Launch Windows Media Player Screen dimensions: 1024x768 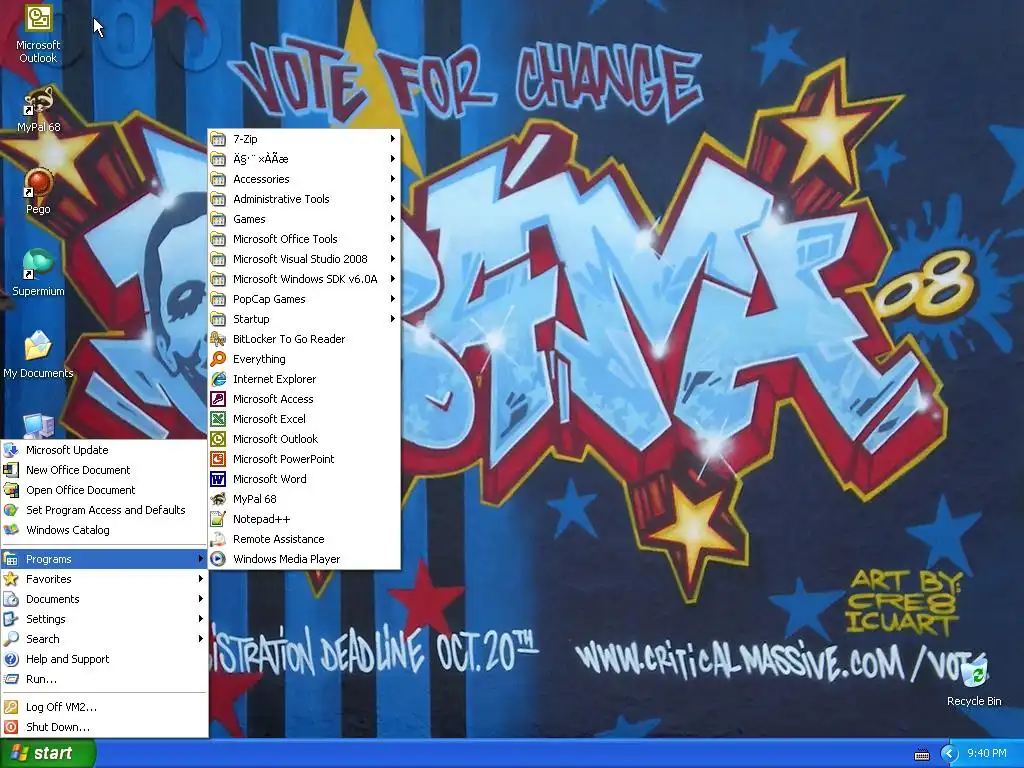[304, 559]
